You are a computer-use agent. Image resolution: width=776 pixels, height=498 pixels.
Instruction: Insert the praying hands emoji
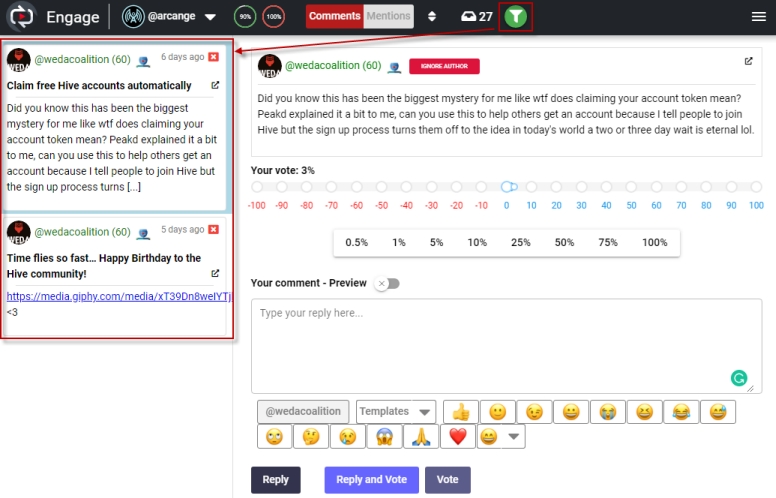[420, 437]
